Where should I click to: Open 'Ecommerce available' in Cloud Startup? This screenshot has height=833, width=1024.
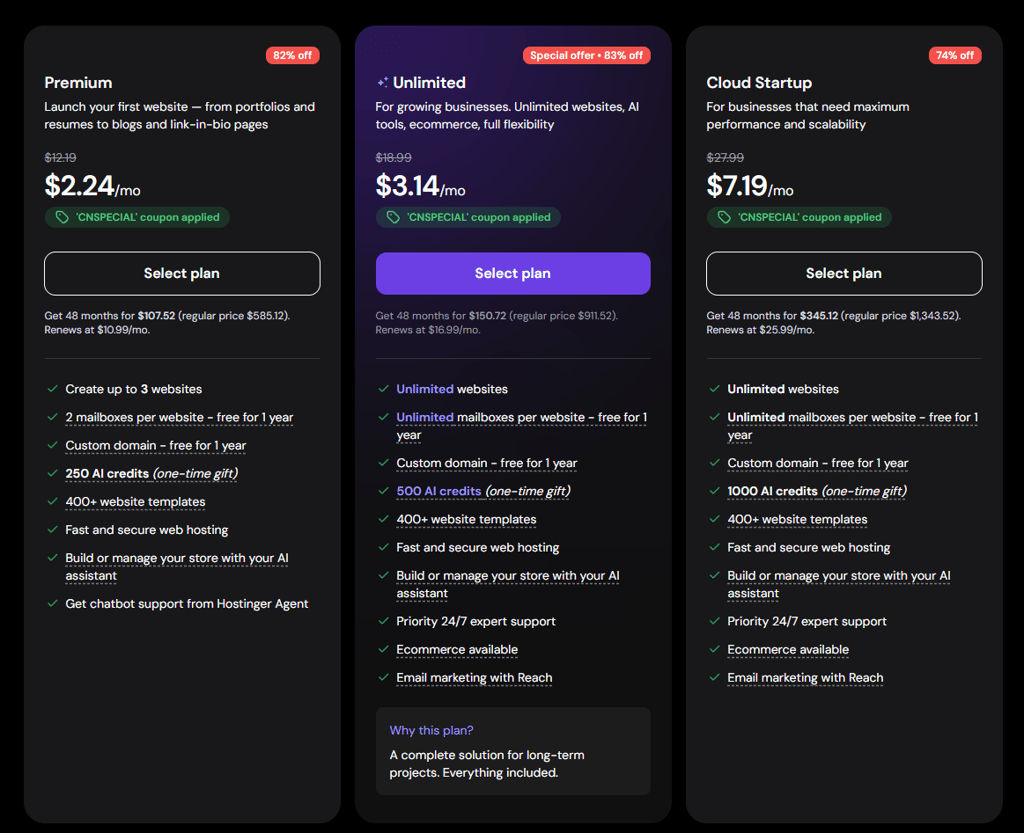[x=788, y=650]
